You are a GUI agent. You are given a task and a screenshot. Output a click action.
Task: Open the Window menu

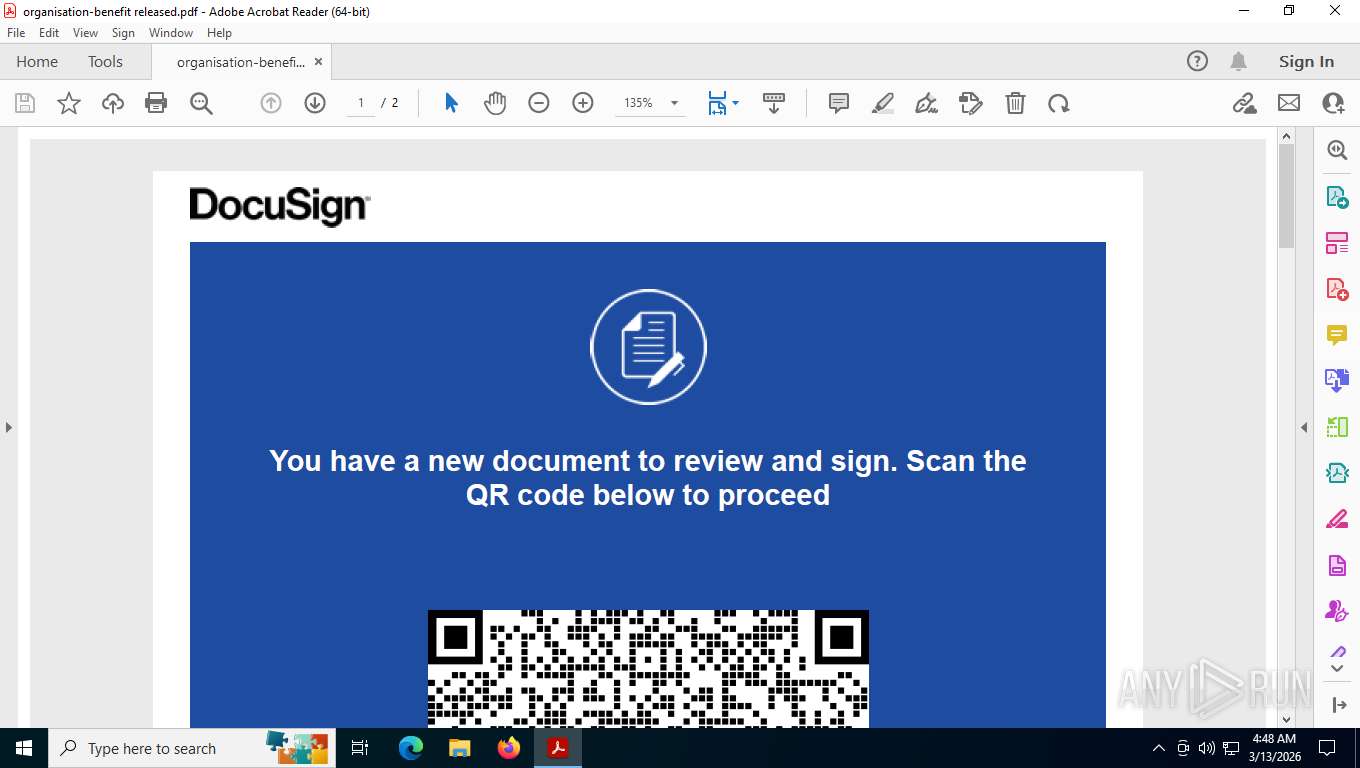pyautogui.click(x=171, y=33)
